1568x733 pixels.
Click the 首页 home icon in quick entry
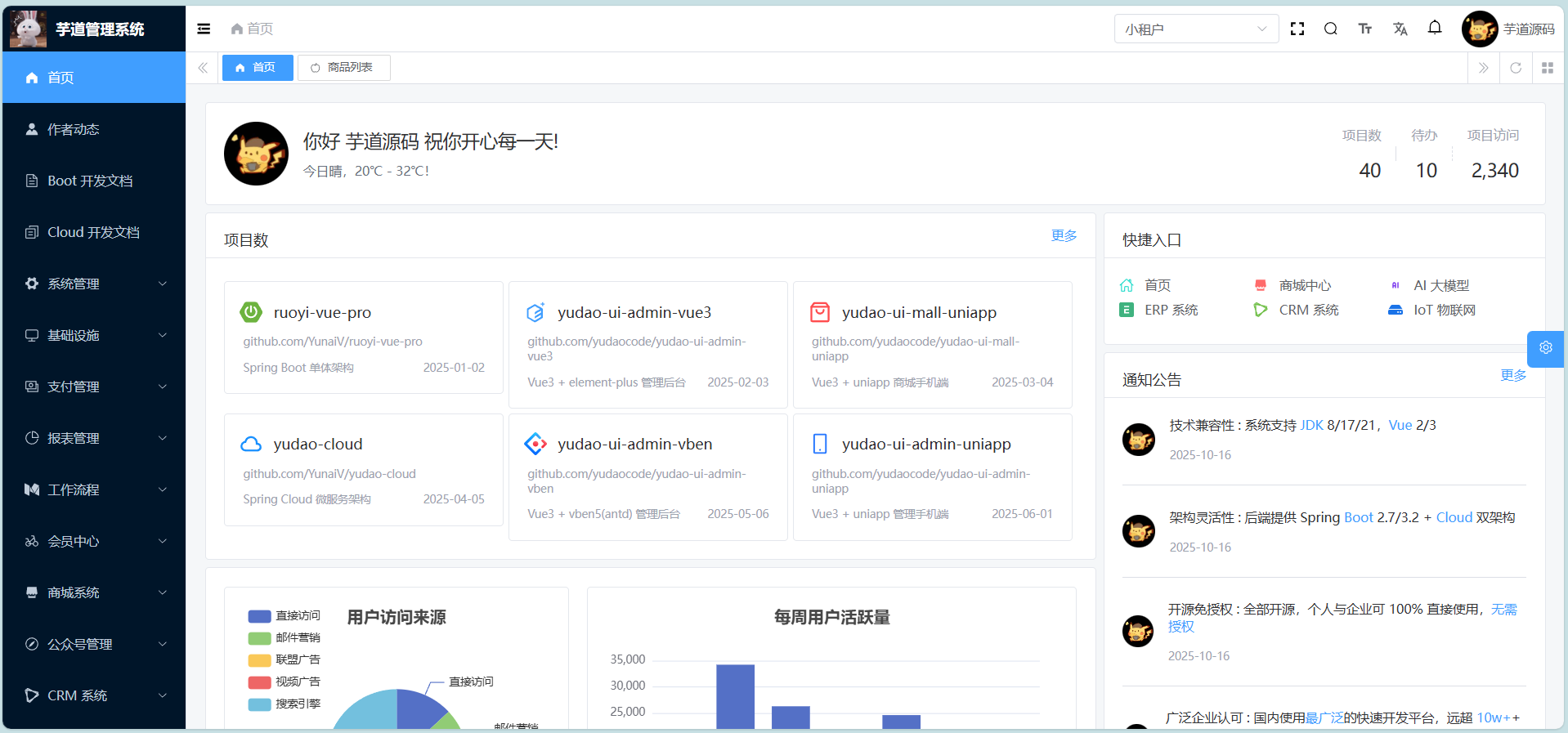(1127, 285)
